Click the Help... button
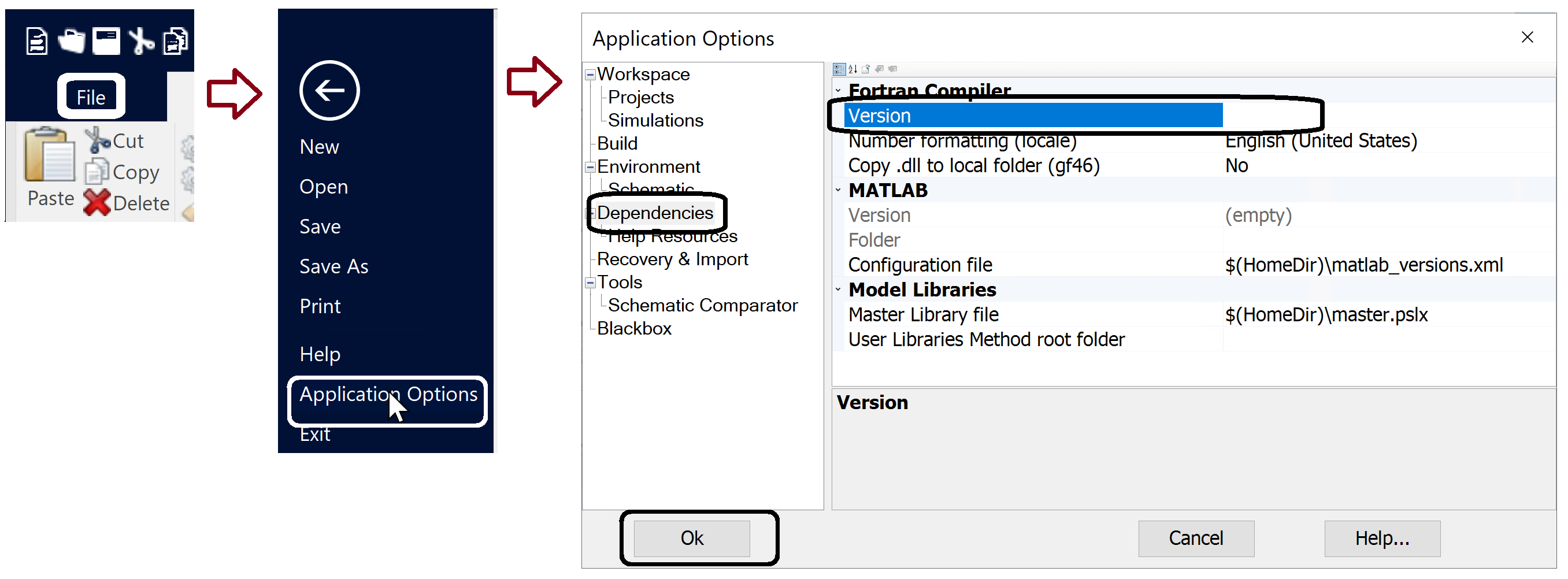 click(x=1382, y=538)
